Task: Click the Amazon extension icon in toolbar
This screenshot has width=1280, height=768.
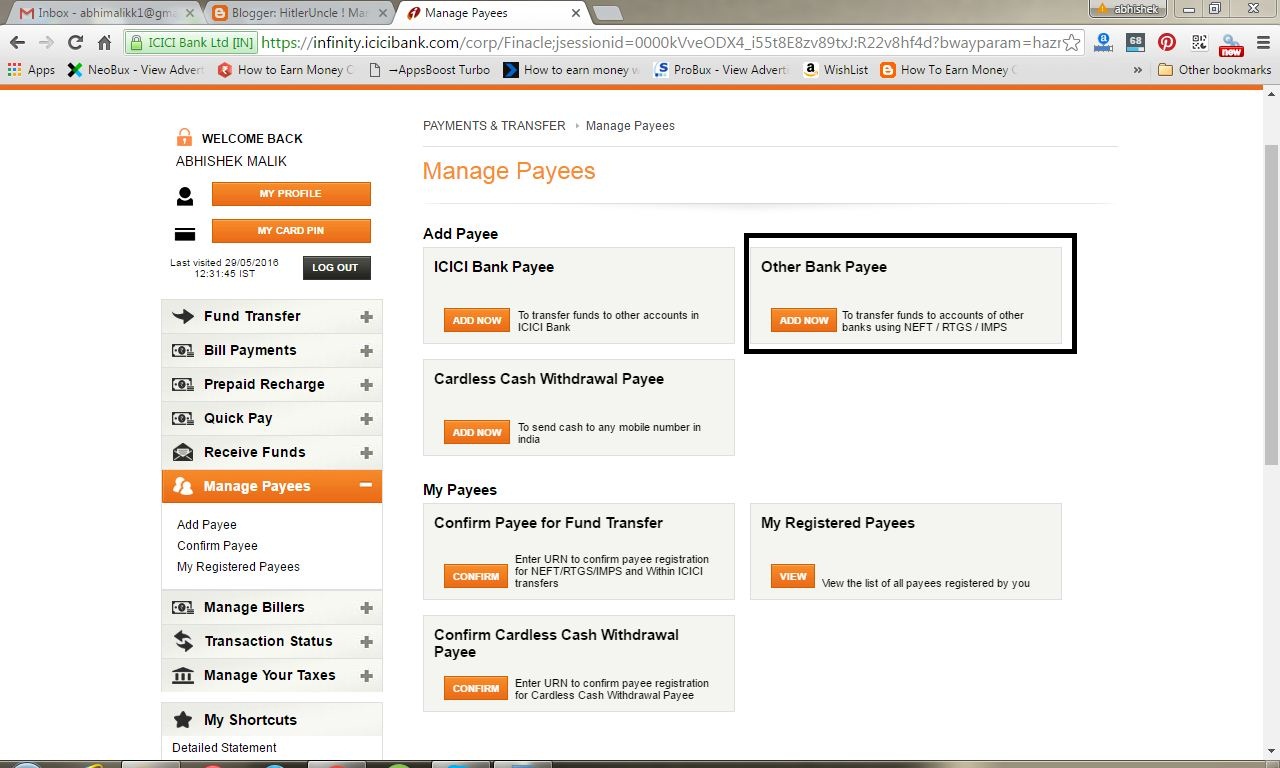Action: point(1102,43)
